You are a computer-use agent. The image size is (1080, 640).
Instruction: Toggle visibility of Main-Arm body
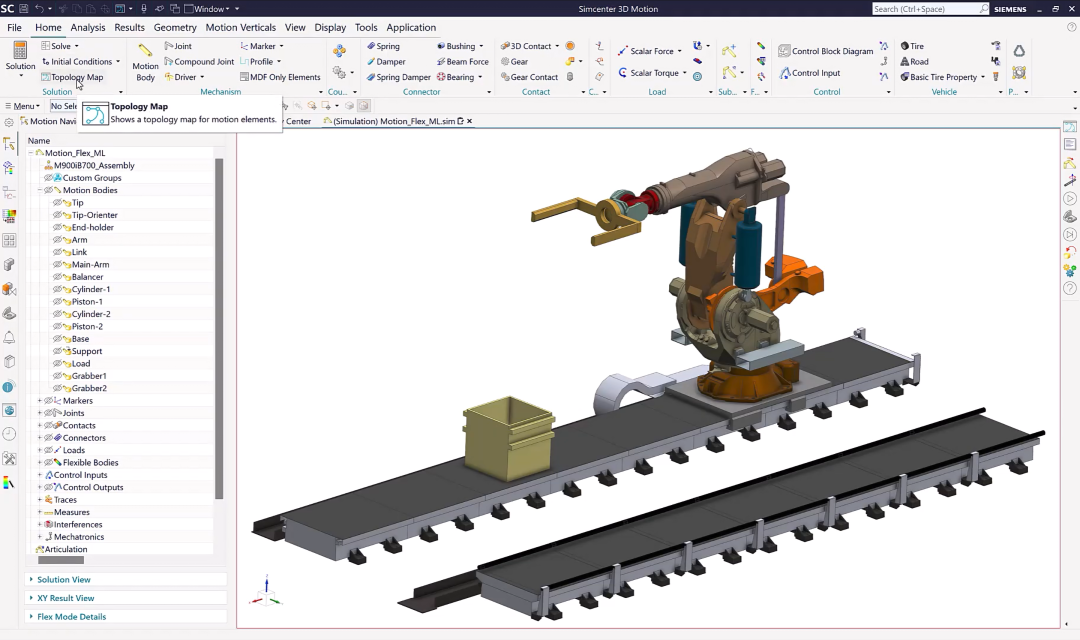(57, 265)
